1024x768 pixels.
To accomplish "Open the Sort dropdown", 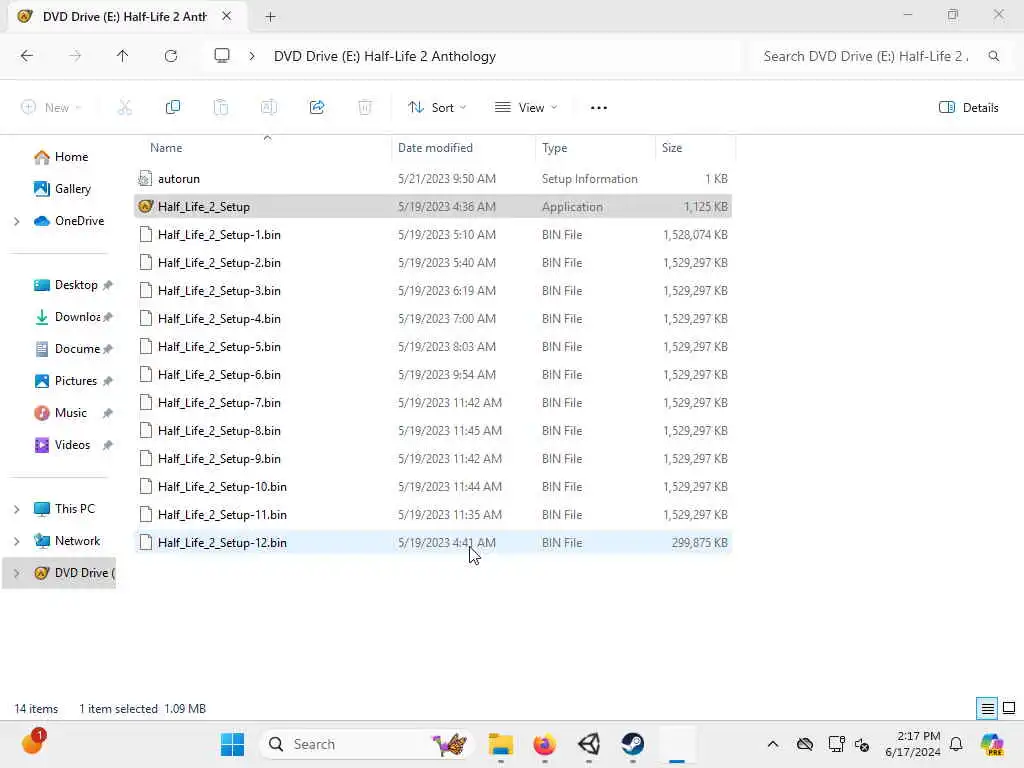I will (437, 108).
